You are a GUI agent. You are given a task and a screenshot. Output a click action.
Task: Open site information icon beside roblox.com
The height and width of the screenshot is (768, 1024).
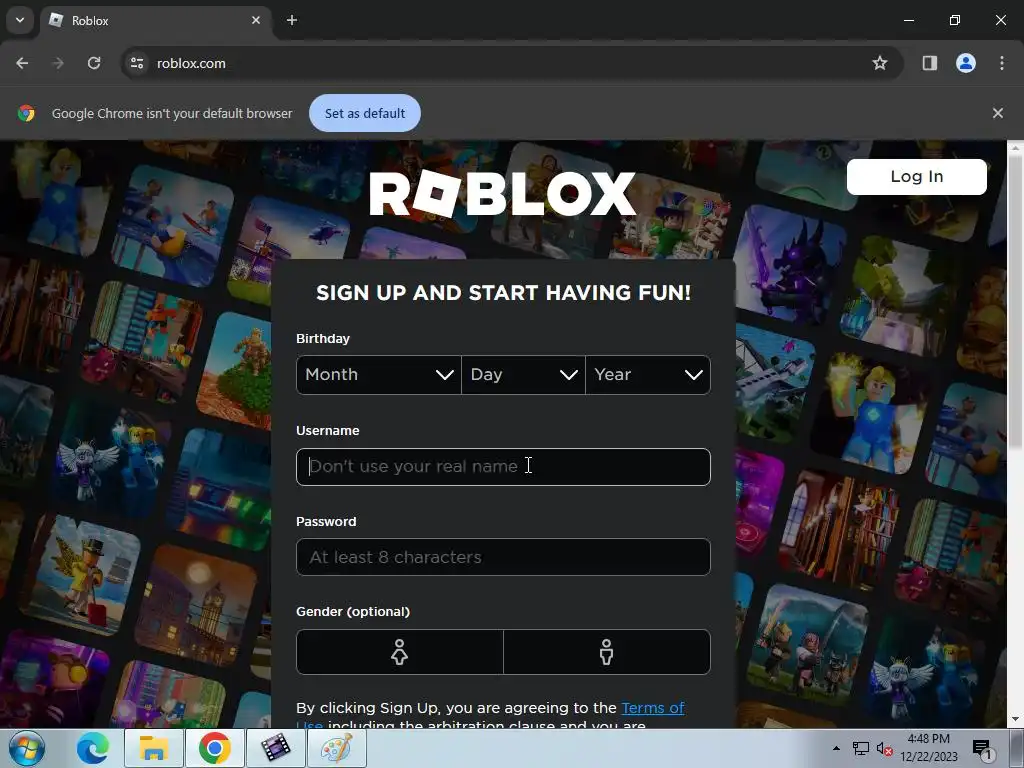136,63
